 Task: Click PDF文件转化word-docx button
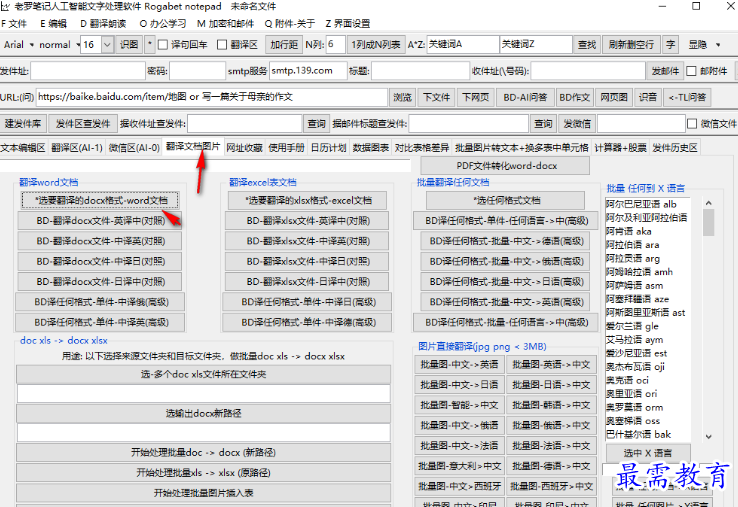point(505,166)
